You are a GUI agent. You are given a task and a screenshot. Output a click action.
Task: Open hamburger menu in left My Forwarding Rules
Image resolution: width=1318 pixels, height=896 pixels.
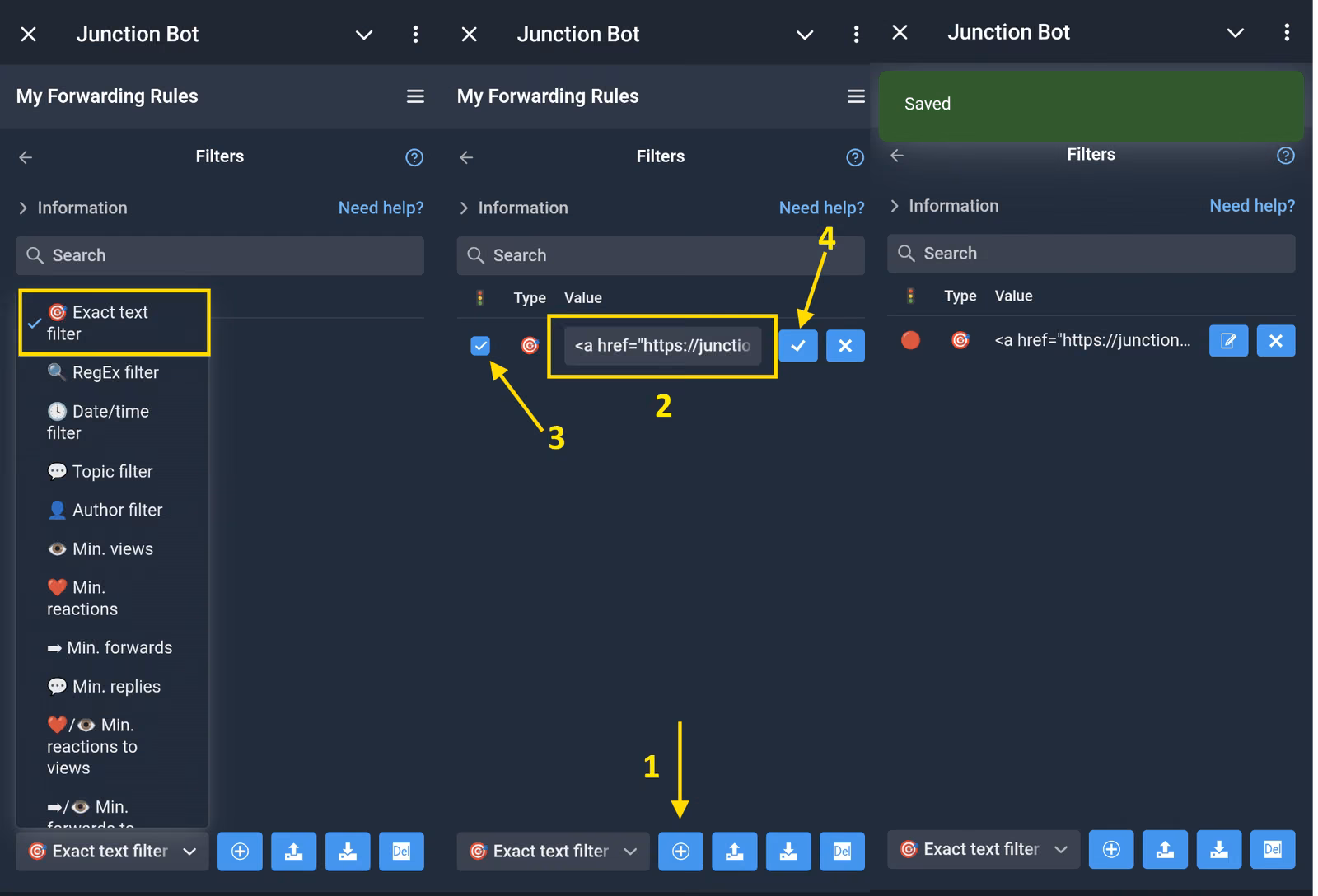coord(415,96)
